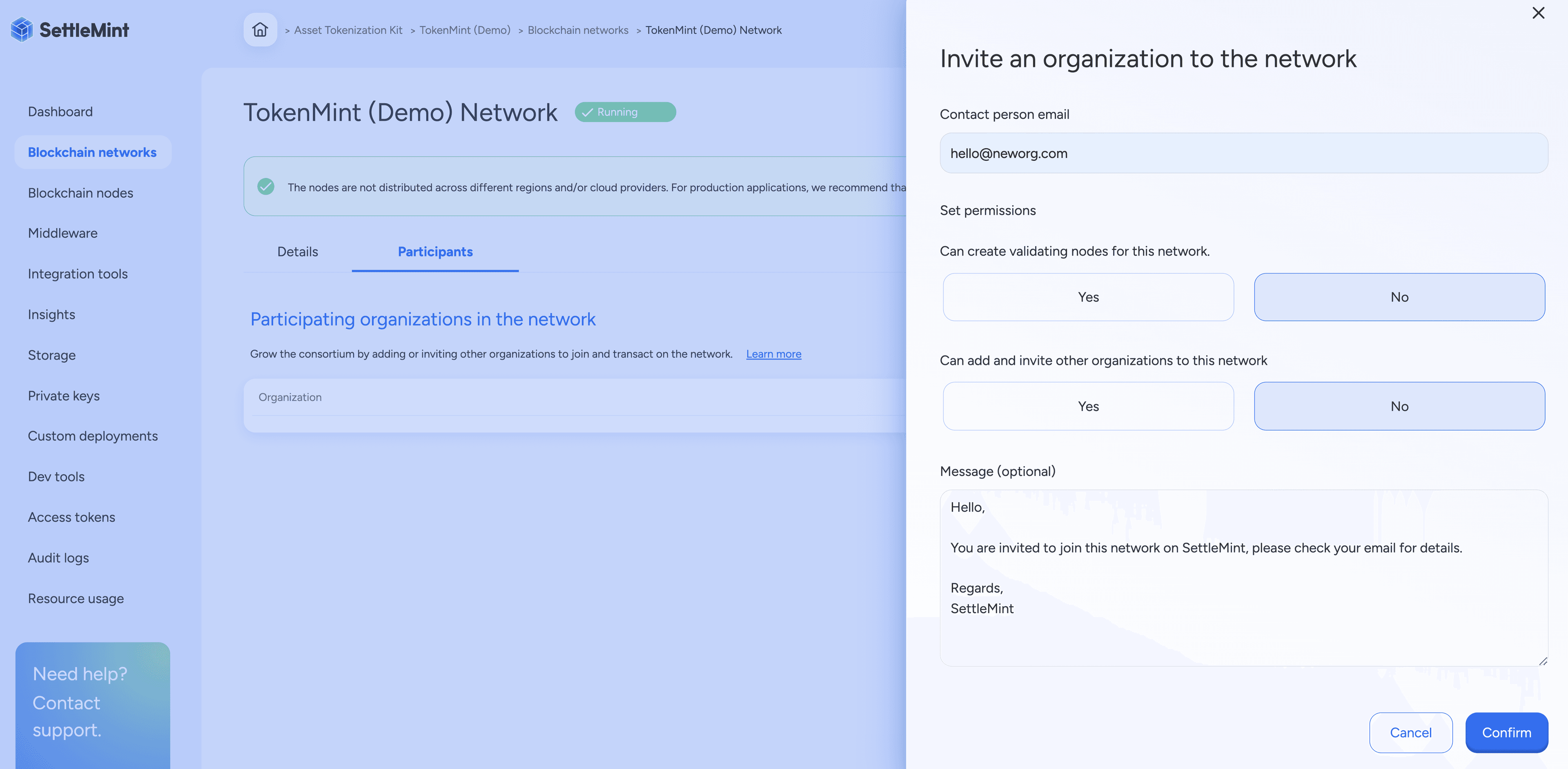Click the Contact person email field
This screenshot has width=1568, height=769.
pos(1243,153)
